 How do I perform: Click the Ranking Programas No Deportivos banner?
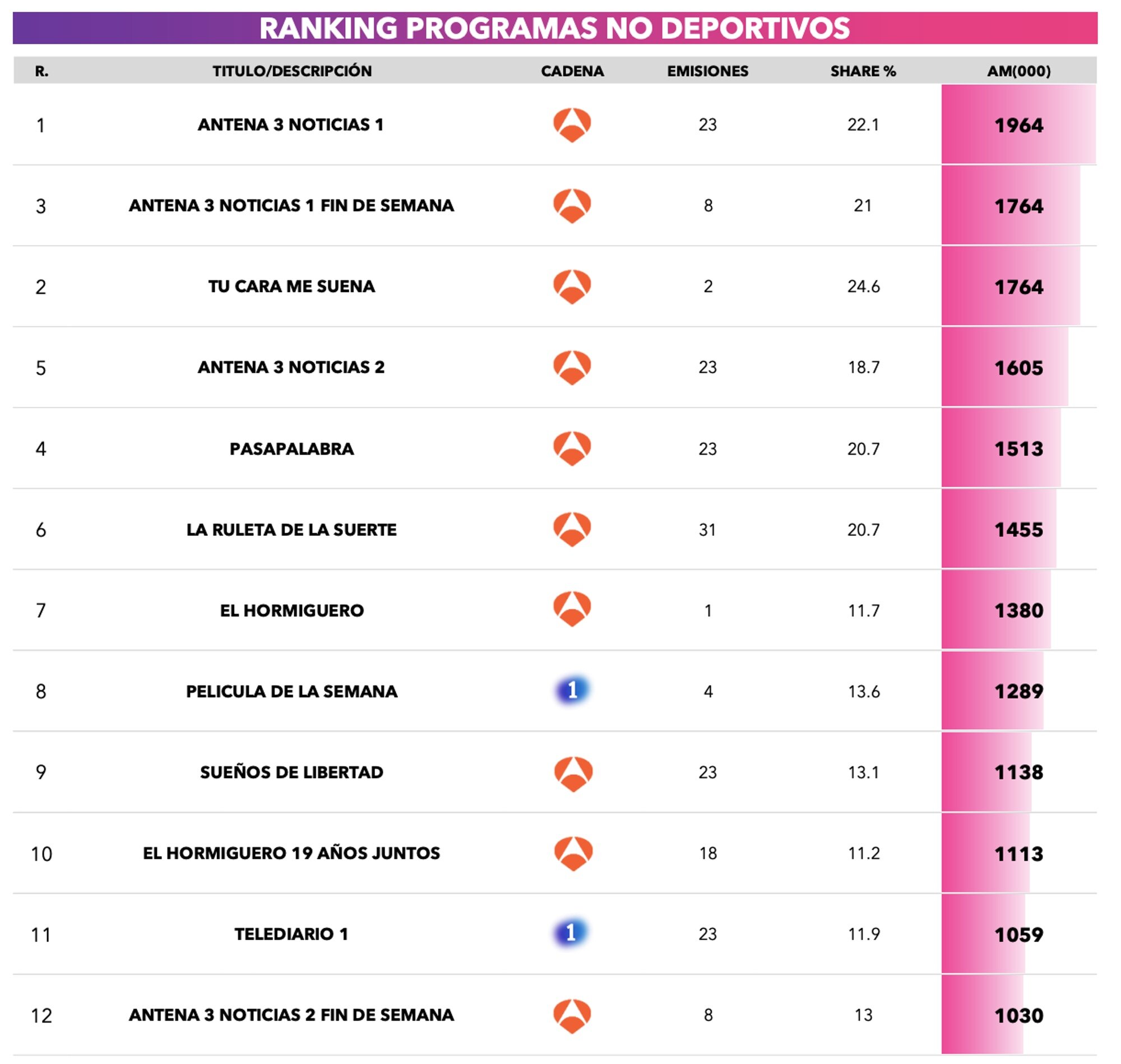[x=554, y=28]
